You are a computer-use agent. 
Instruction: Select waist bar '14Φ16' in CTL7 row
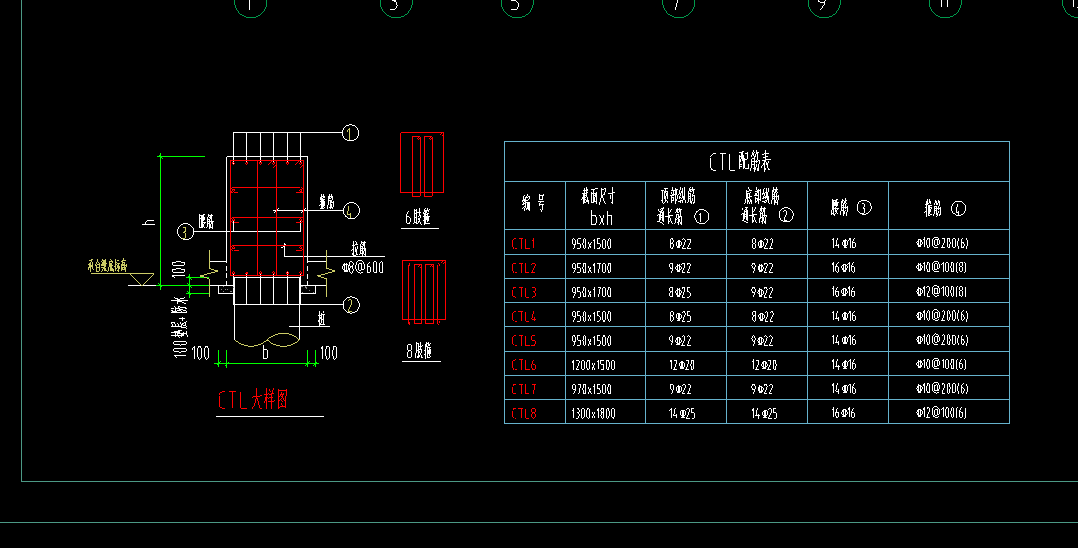click(x=844, y=388)
